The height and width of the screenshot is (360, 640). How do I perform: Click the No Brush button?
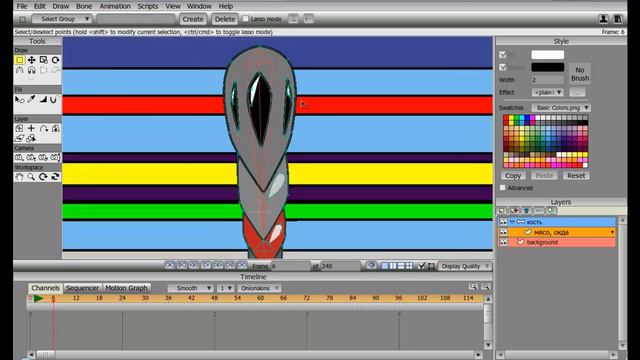(580, 74)
